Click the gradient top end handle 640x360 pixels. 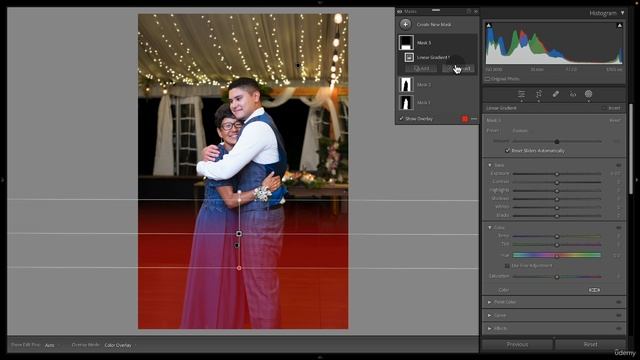[x=239, y=192]
